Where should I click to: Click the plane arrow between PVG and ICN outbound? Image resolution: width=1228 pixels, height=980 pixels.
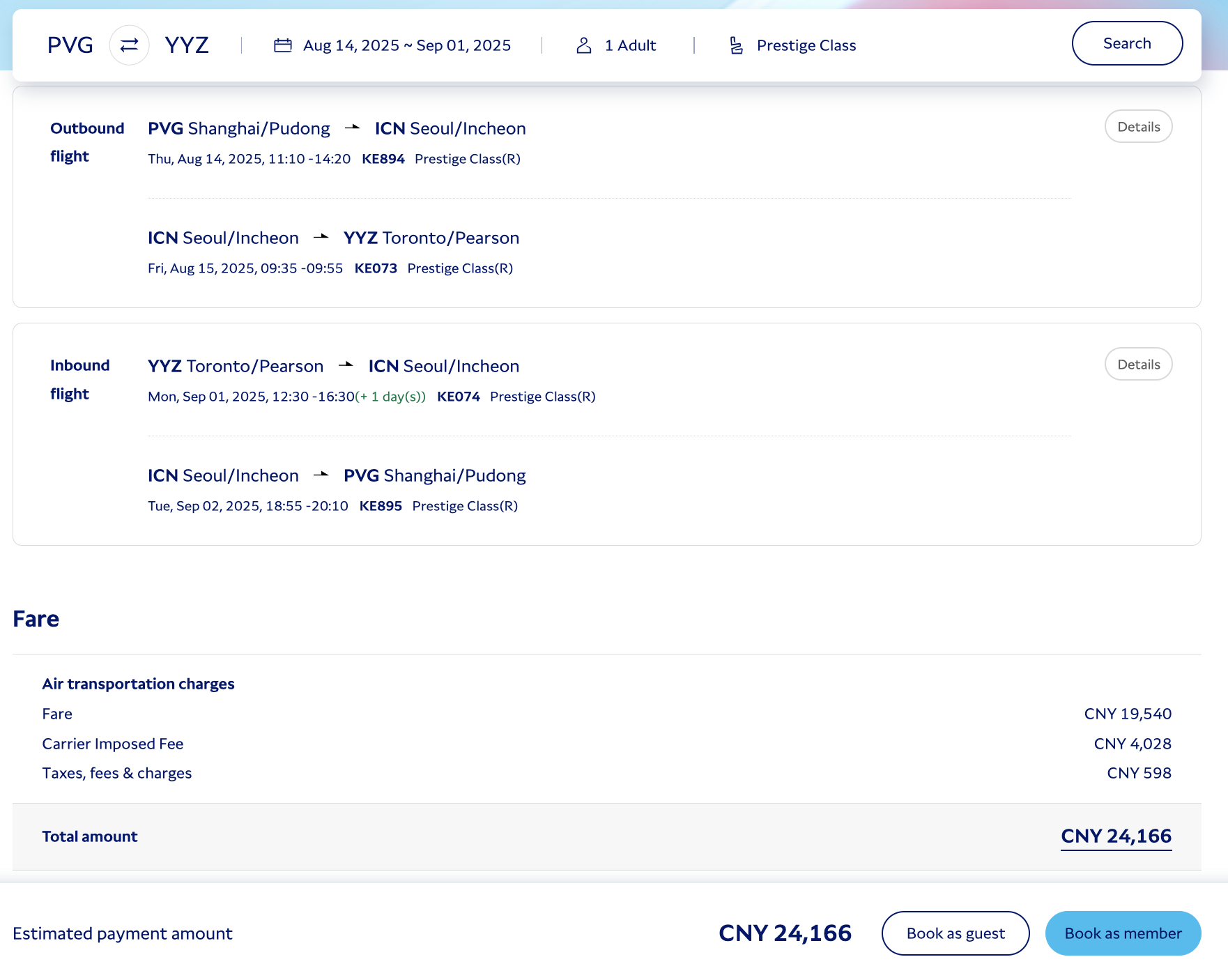click(352, 128)
